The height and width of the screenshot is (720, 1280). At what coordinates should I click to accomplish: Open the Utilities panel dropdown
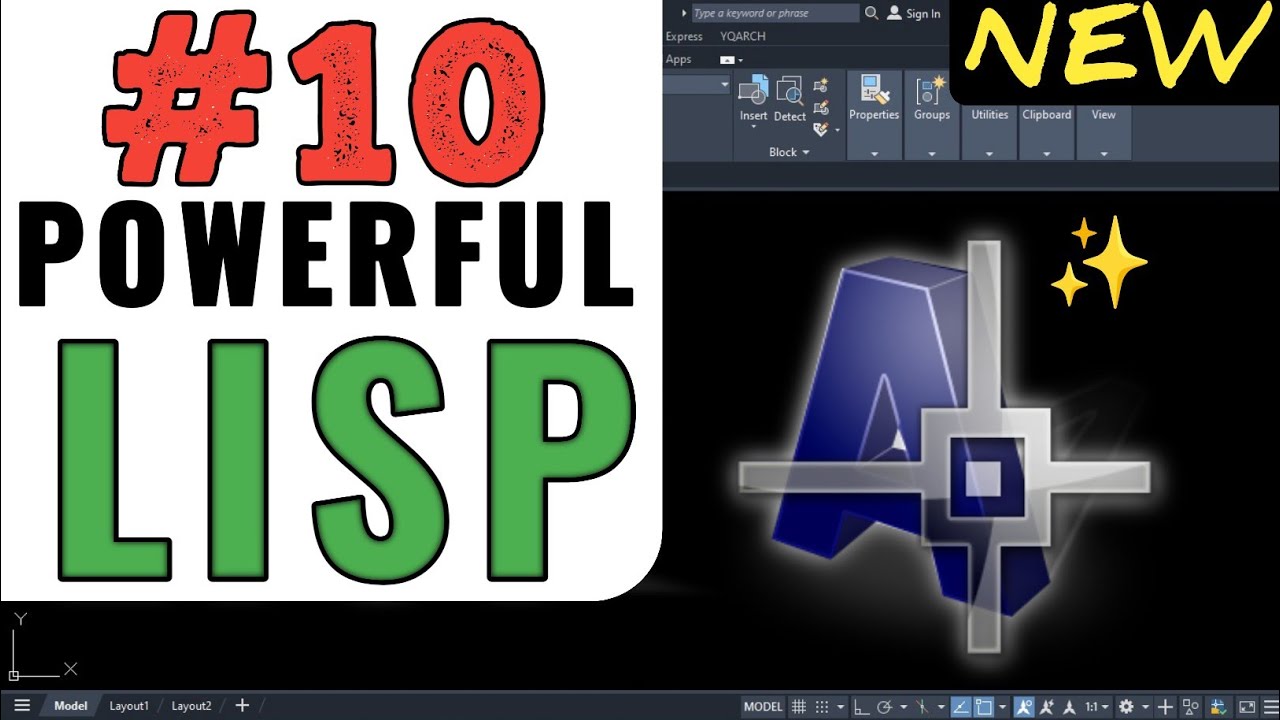pyautogui.click(x=989, y=154)
